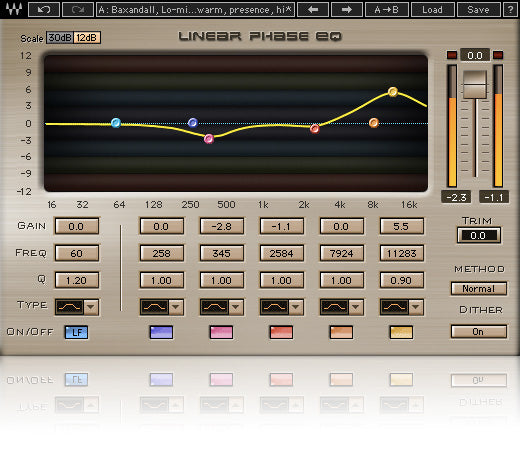
Task: Click the LF band gain field 0.0
Action: 77,226
